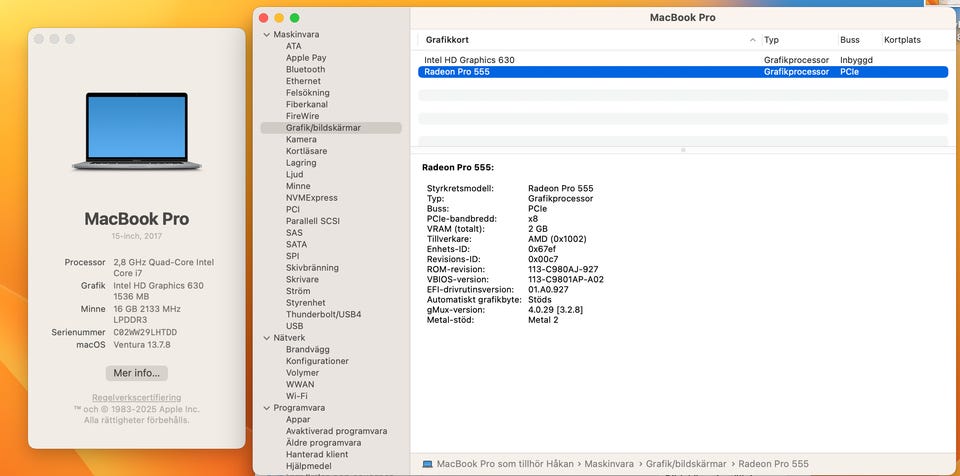Select PCI in the sidebar
This screenshot has width=960, height=476.
click(293, 210)
